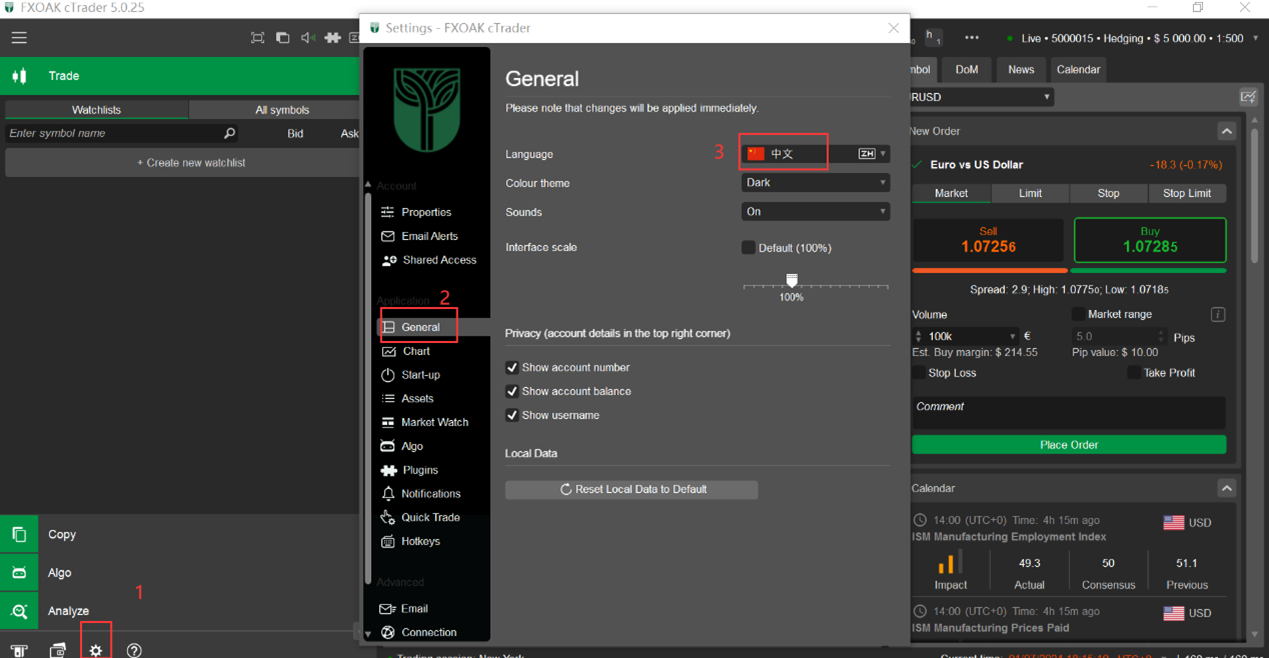The height and width of the screenshot is (658, 1269).
Task: Uncheck Show account balance
Action: coord(512,392)
